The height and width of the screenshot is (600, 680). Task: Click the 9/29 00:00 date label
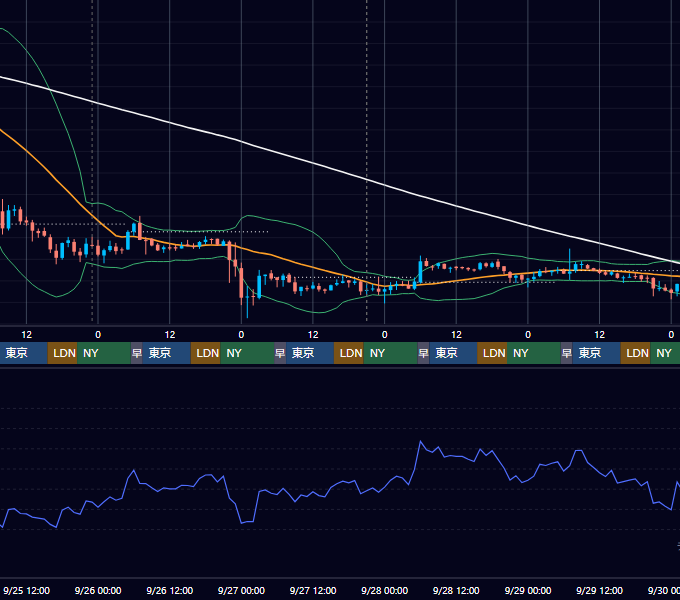[528, 591]
